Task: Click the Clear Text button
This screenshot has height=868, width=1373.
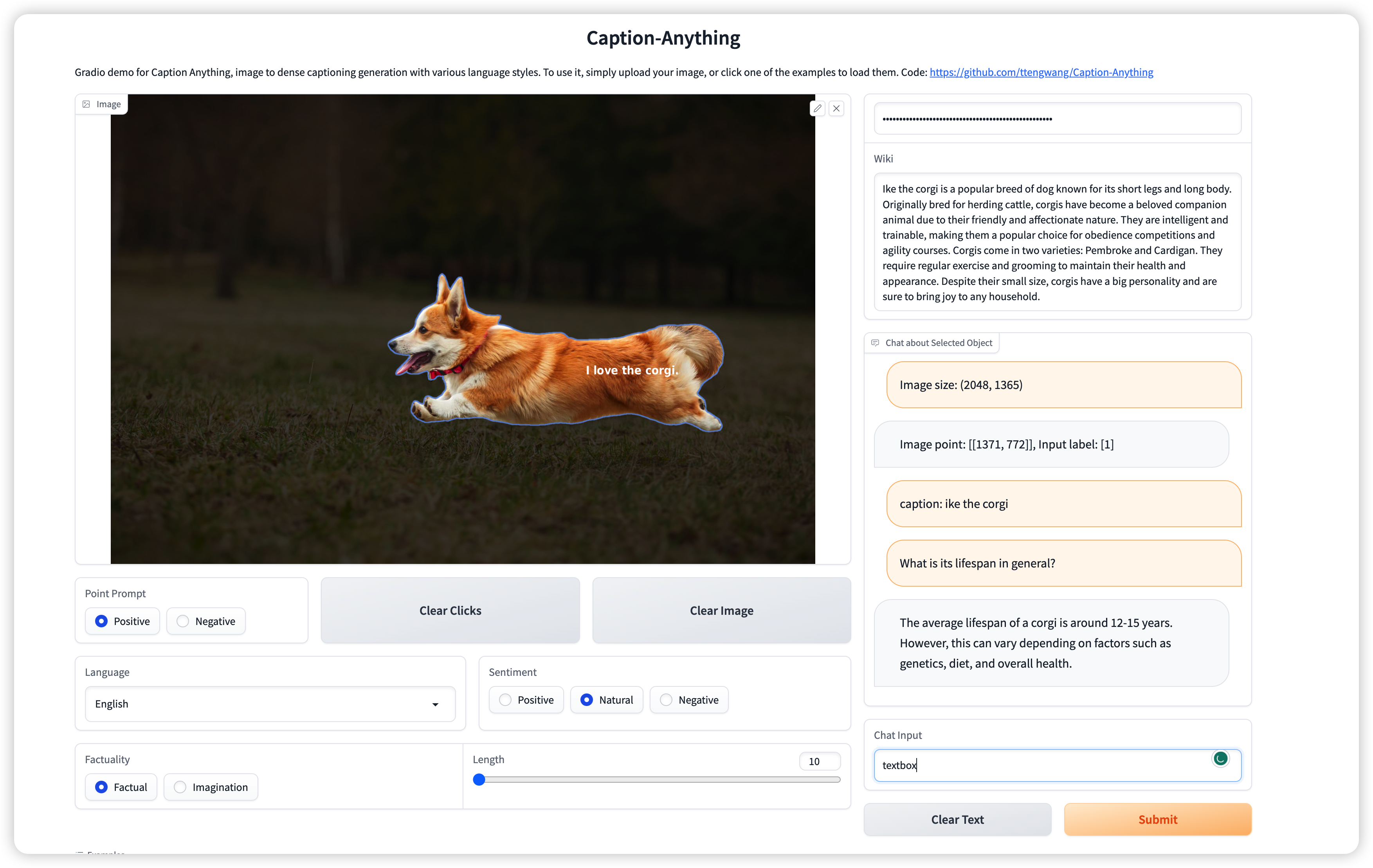Action: 956,819
